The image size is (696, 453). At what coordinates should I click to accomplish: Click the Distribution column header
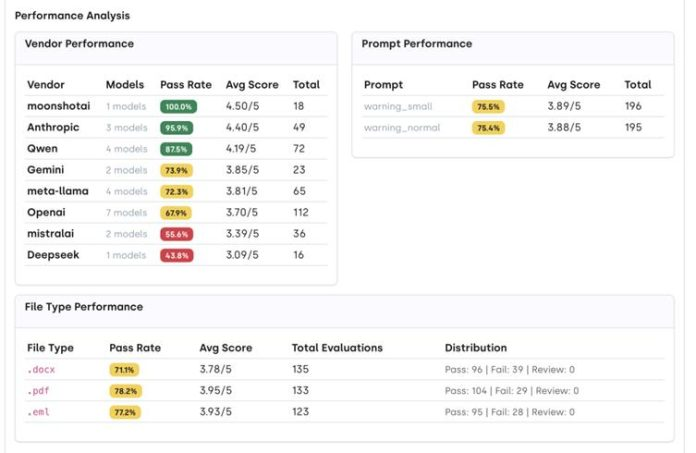(x=475, y=348)
